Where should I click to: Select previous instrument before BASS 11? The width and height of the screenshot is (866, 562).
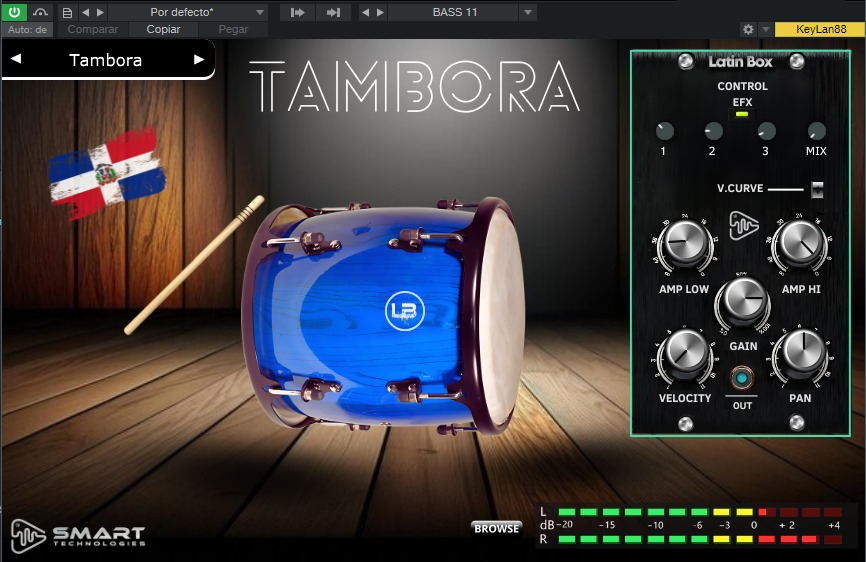tap(365, 12)
